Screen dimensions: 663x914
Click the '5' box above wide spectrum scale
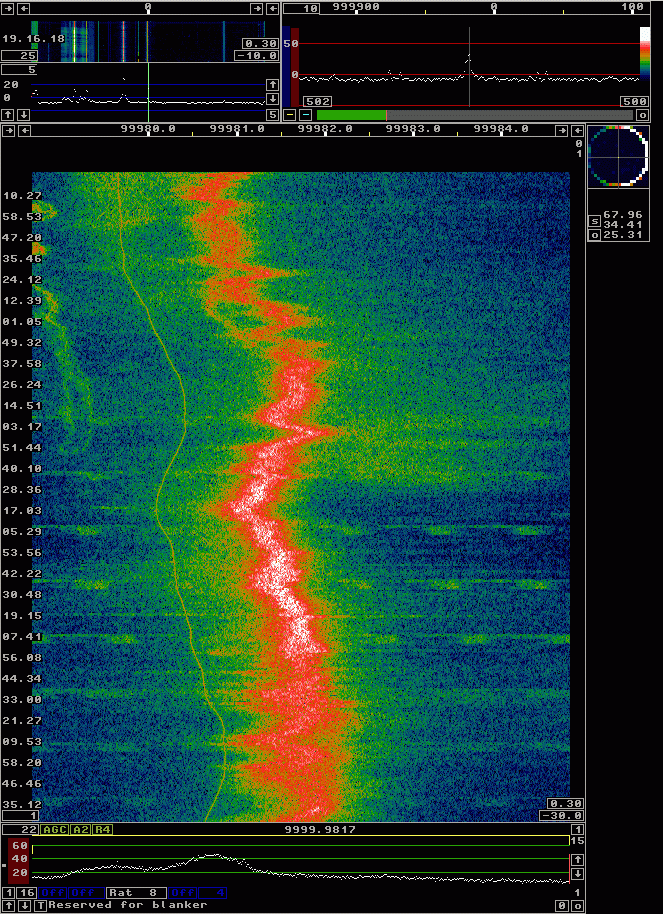coord(20,70)
